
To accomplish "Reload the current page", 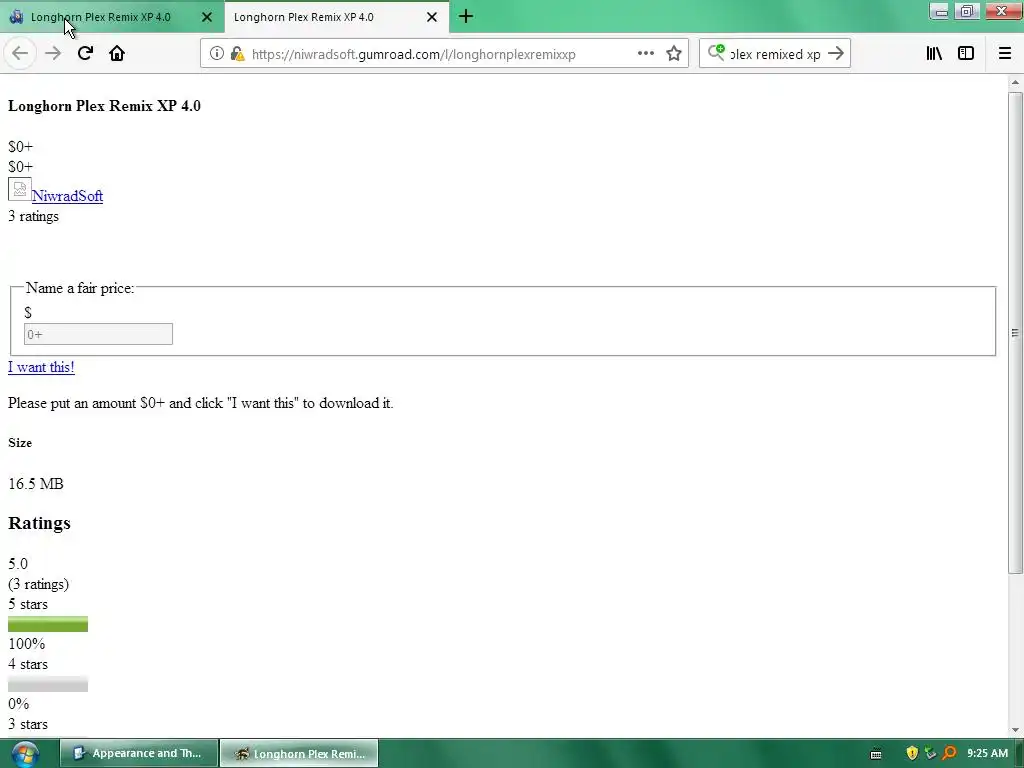I will 86,54.
